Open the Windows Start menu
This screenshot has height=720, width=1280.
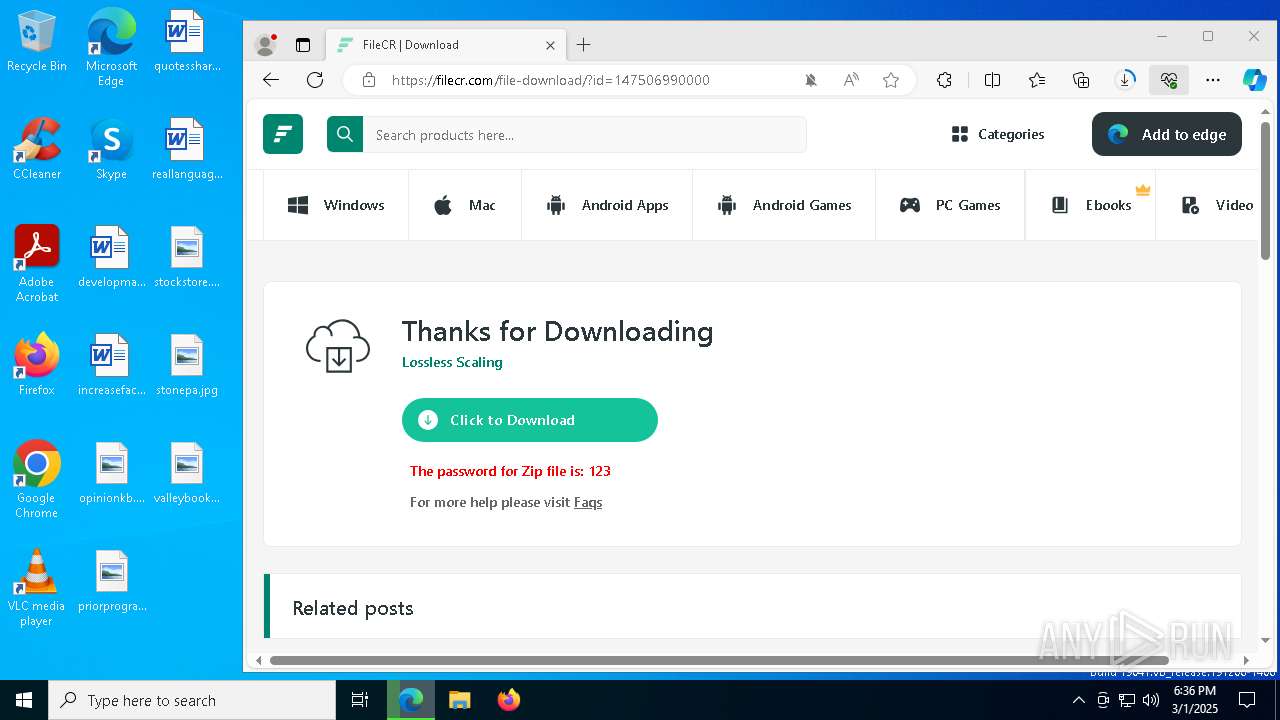[x=24, y=700]
